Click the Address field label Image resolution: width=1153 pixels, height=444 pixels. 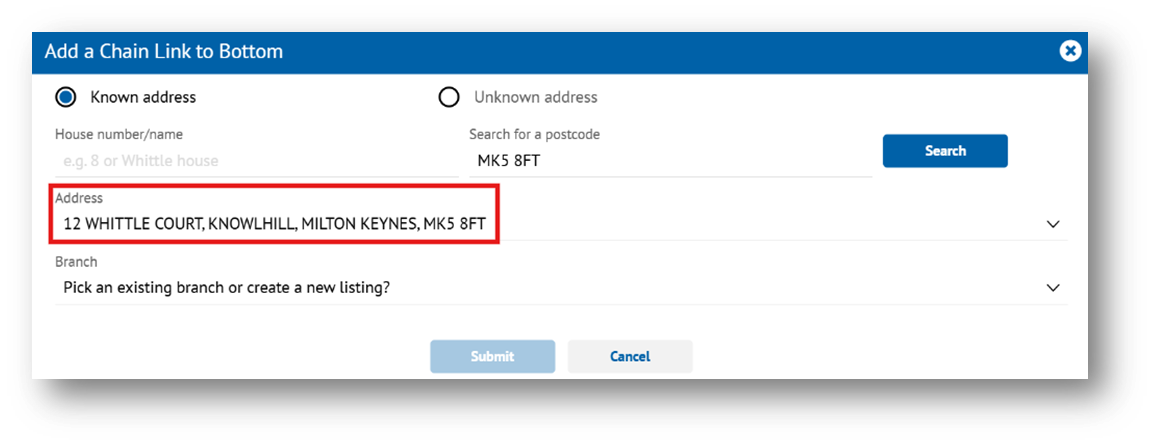click(x=79, y=198)
